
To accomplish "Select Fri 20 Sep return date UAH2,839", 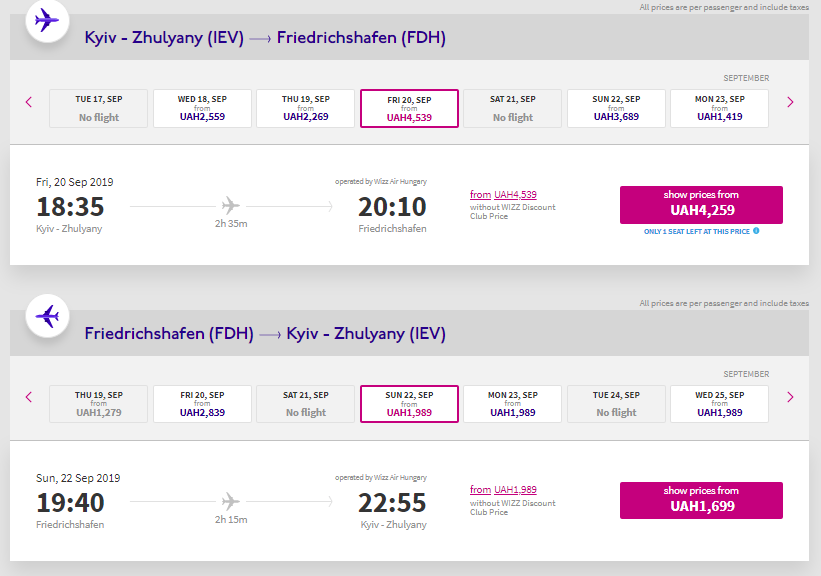I will [202, 404].
